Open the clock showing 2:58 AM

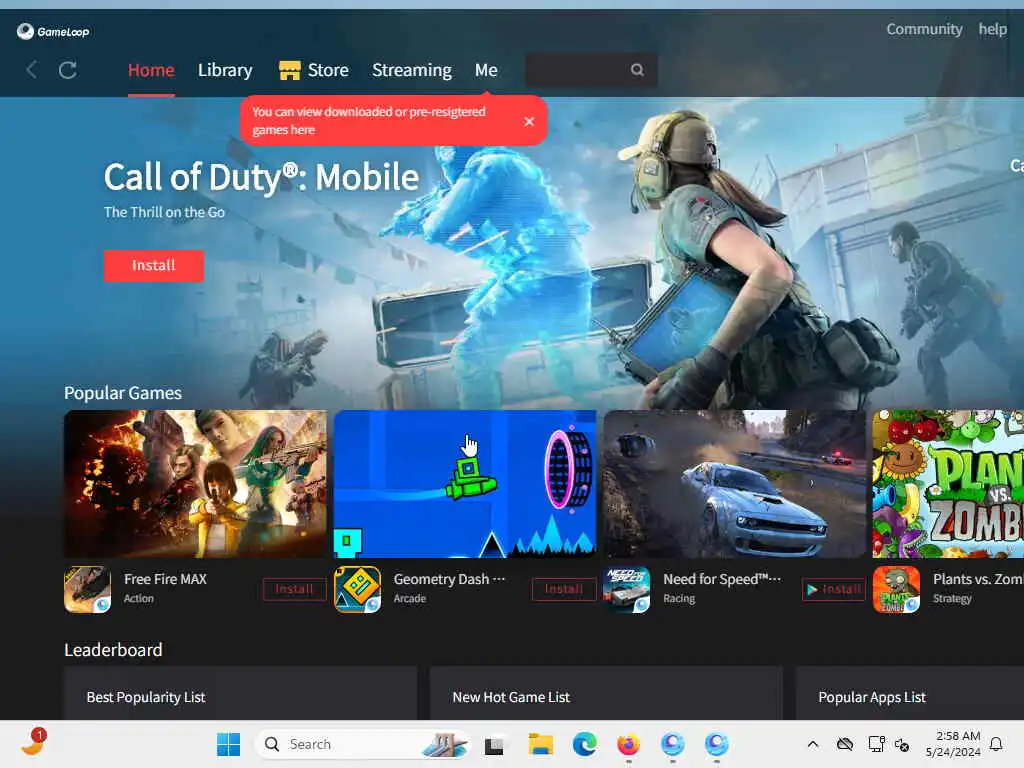pos(953,744)
